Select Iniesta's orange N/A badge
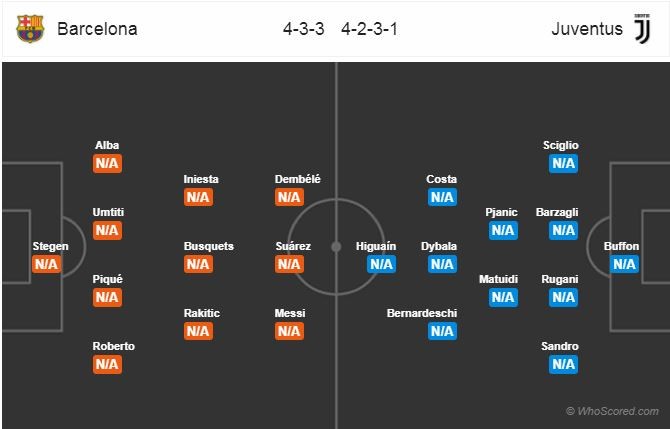Screen dimensions: 670x429 [198, 197]
